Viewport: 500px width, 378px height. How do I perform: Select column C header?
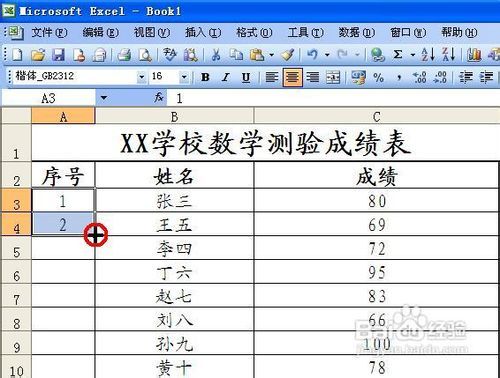(377, 116)
